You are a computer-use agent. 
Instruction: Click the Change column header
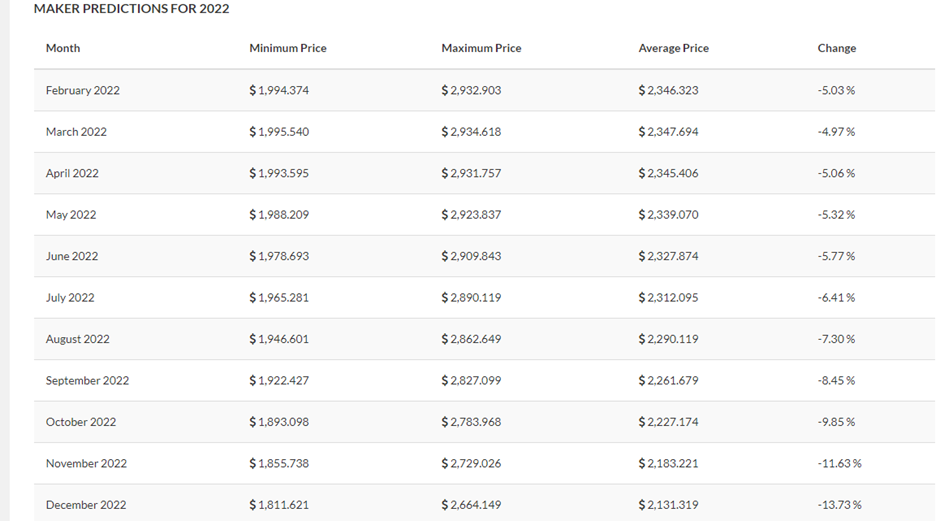point(837,48)
